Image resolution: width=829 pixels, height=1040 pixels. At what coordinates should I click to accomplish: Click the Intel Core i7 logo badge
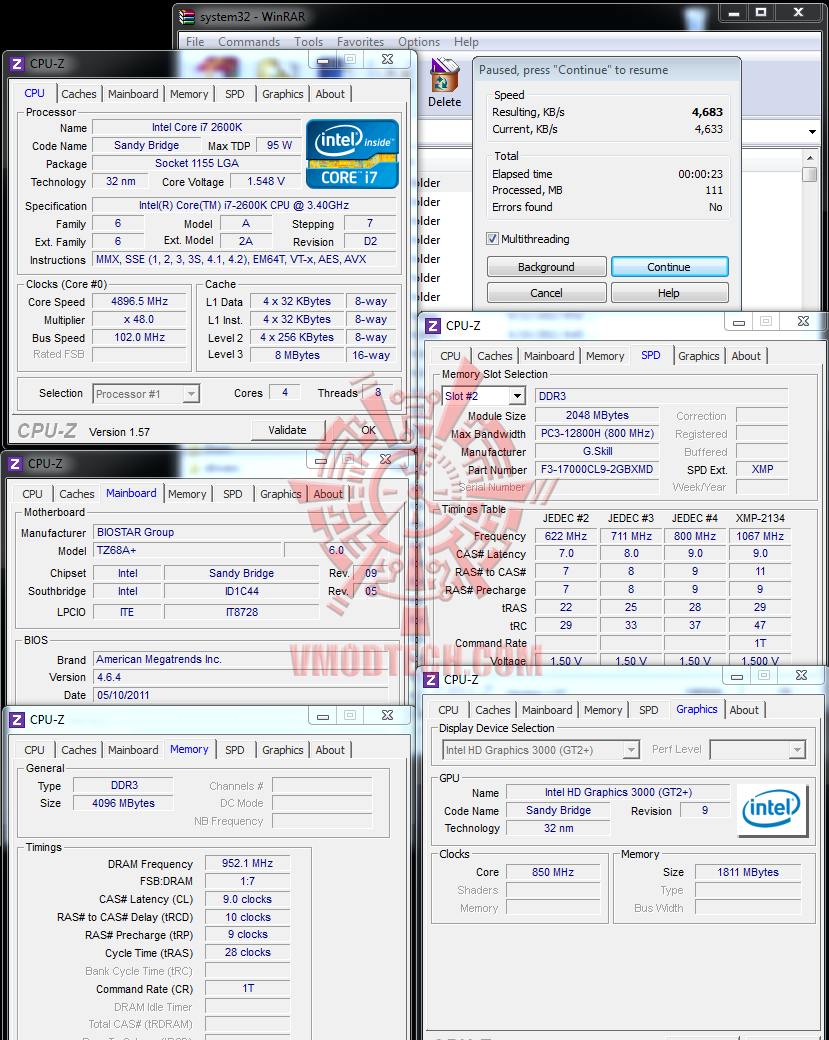[x=352, y=154]
